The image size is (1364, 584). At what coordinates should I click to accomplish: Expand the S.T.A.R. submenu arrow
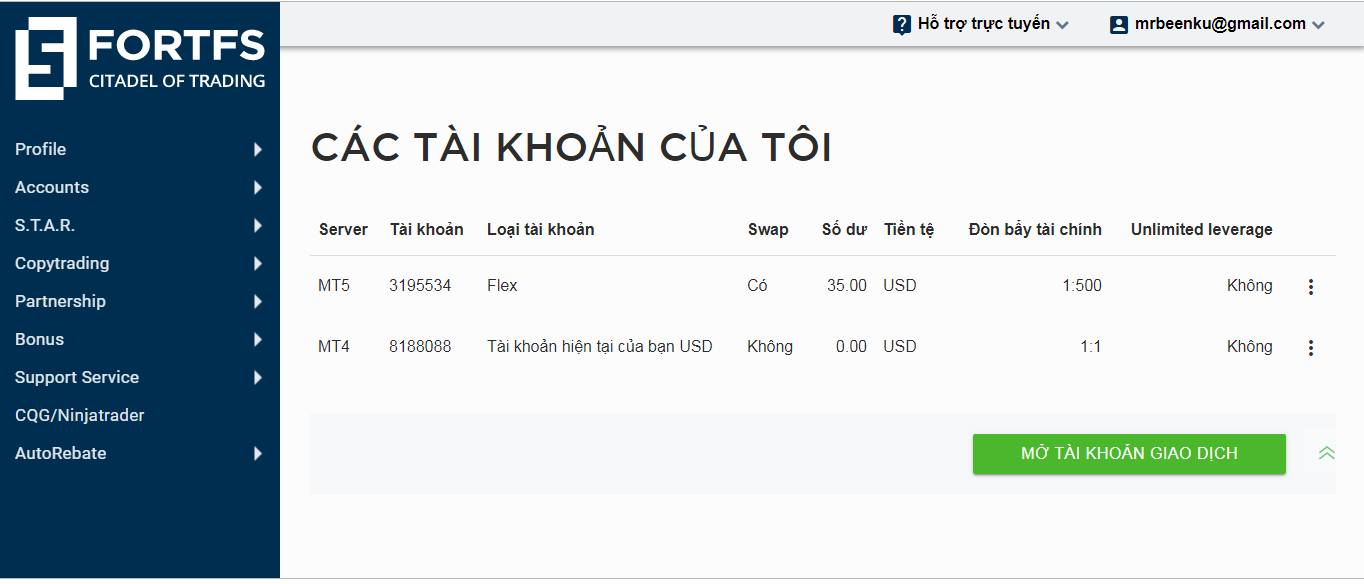[x=258, y=226]
